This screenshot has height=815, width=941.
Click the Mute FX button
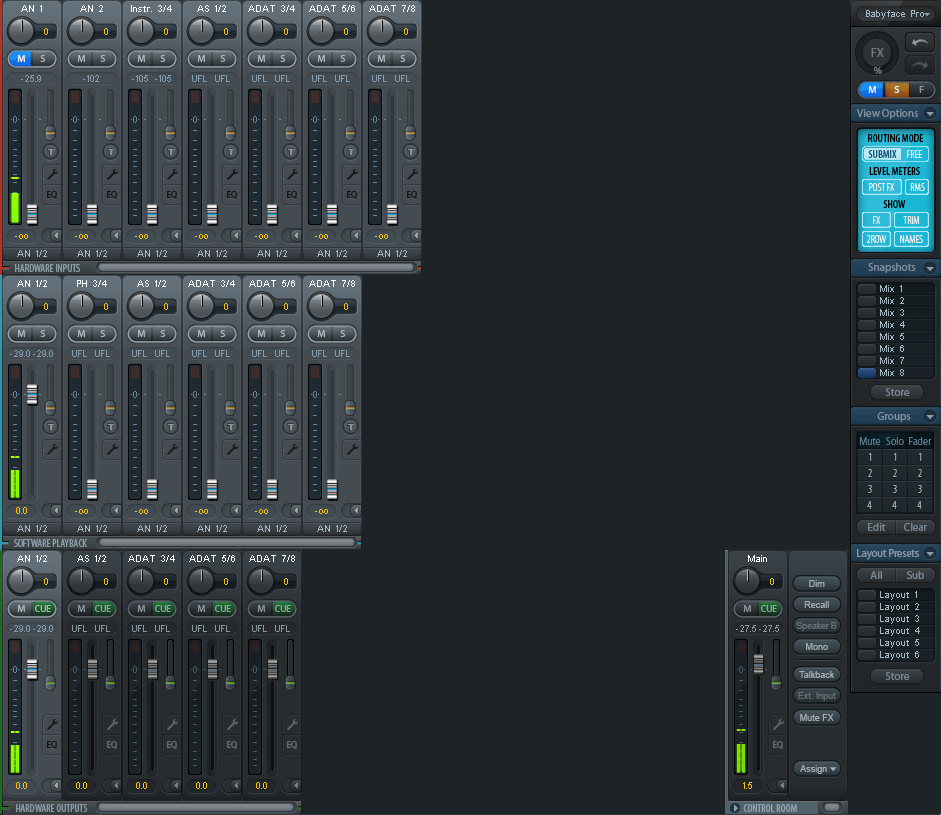point(817,718)
